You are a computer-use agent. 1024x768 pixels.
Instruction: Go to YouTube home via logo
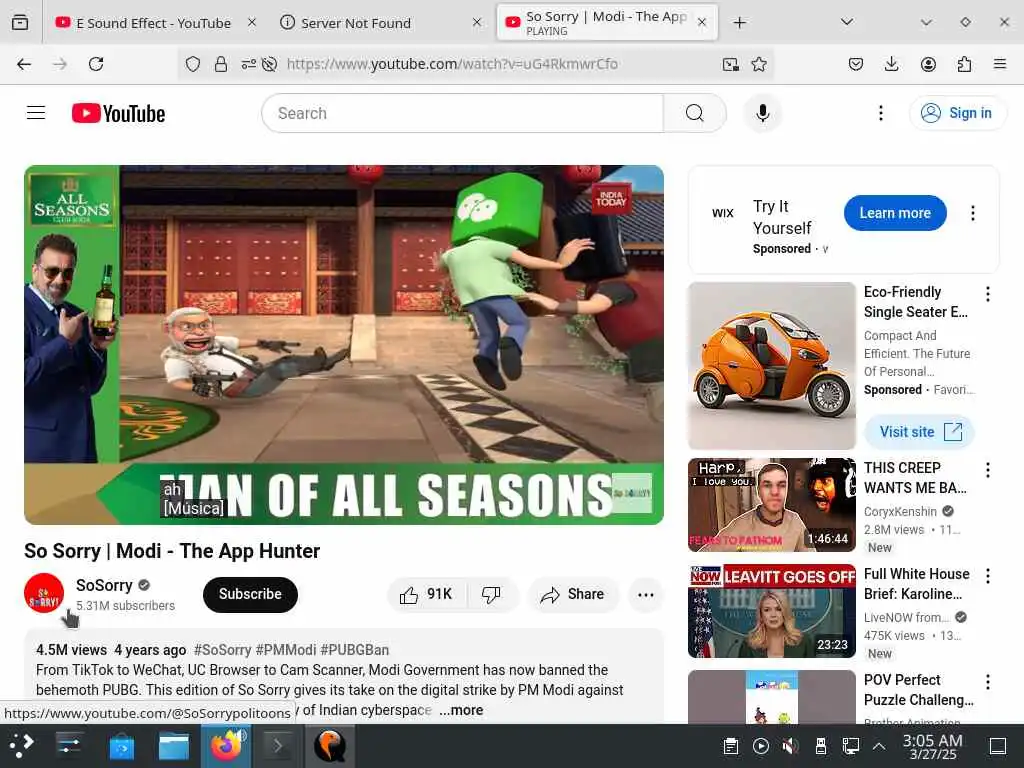tap(118, 114)
